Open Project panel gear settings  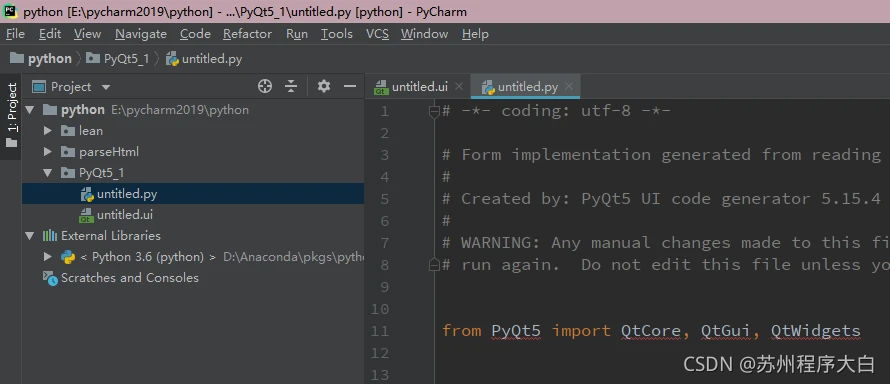[324, 86]
